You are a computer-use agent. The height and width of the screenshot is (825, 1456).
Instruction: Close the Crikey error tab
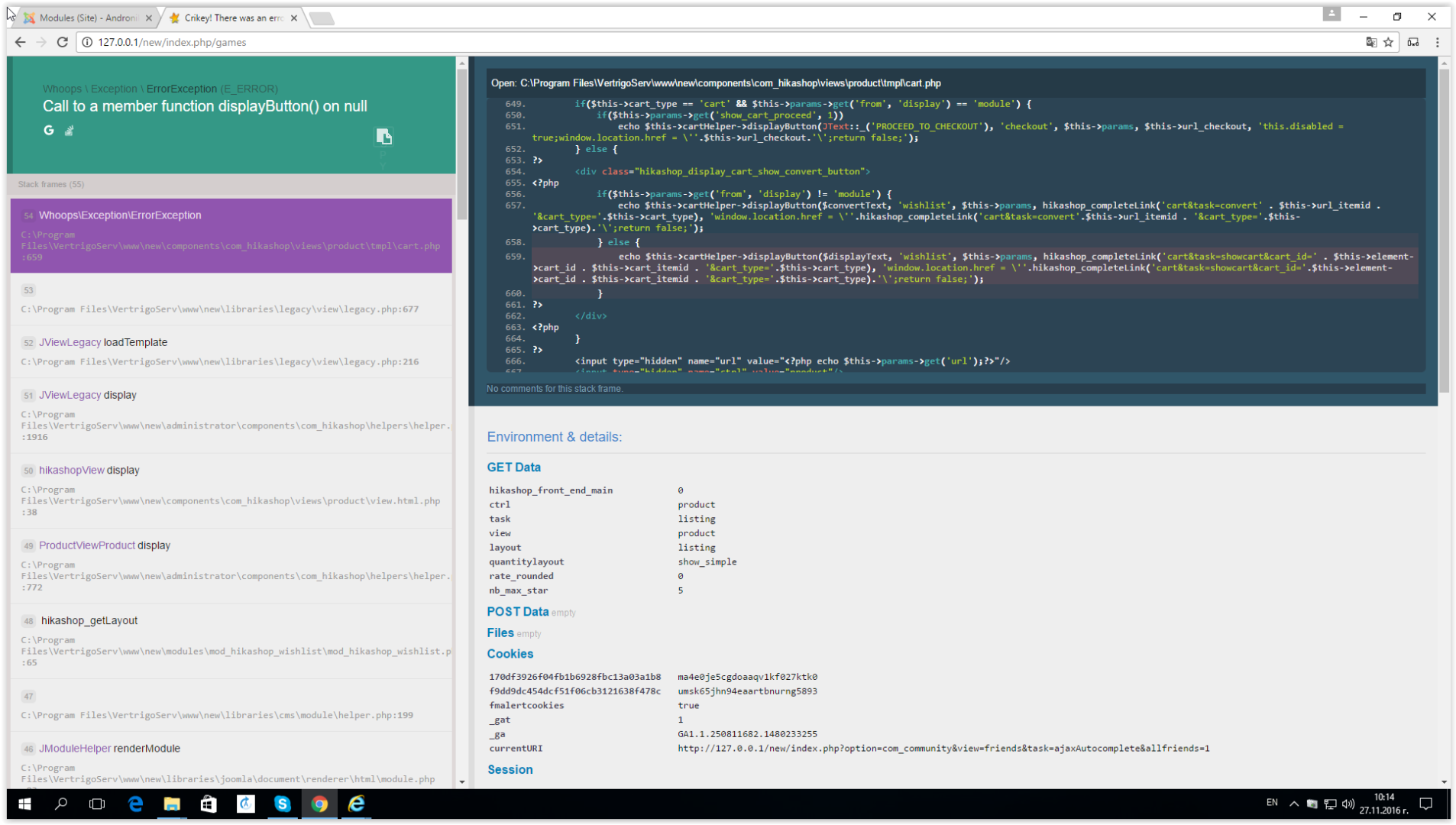[294, 18]
